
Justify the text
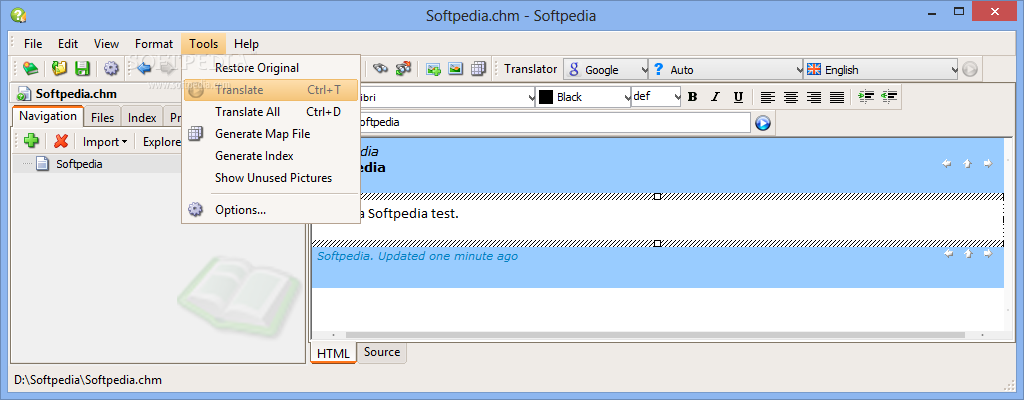click(x=837, y=97)
